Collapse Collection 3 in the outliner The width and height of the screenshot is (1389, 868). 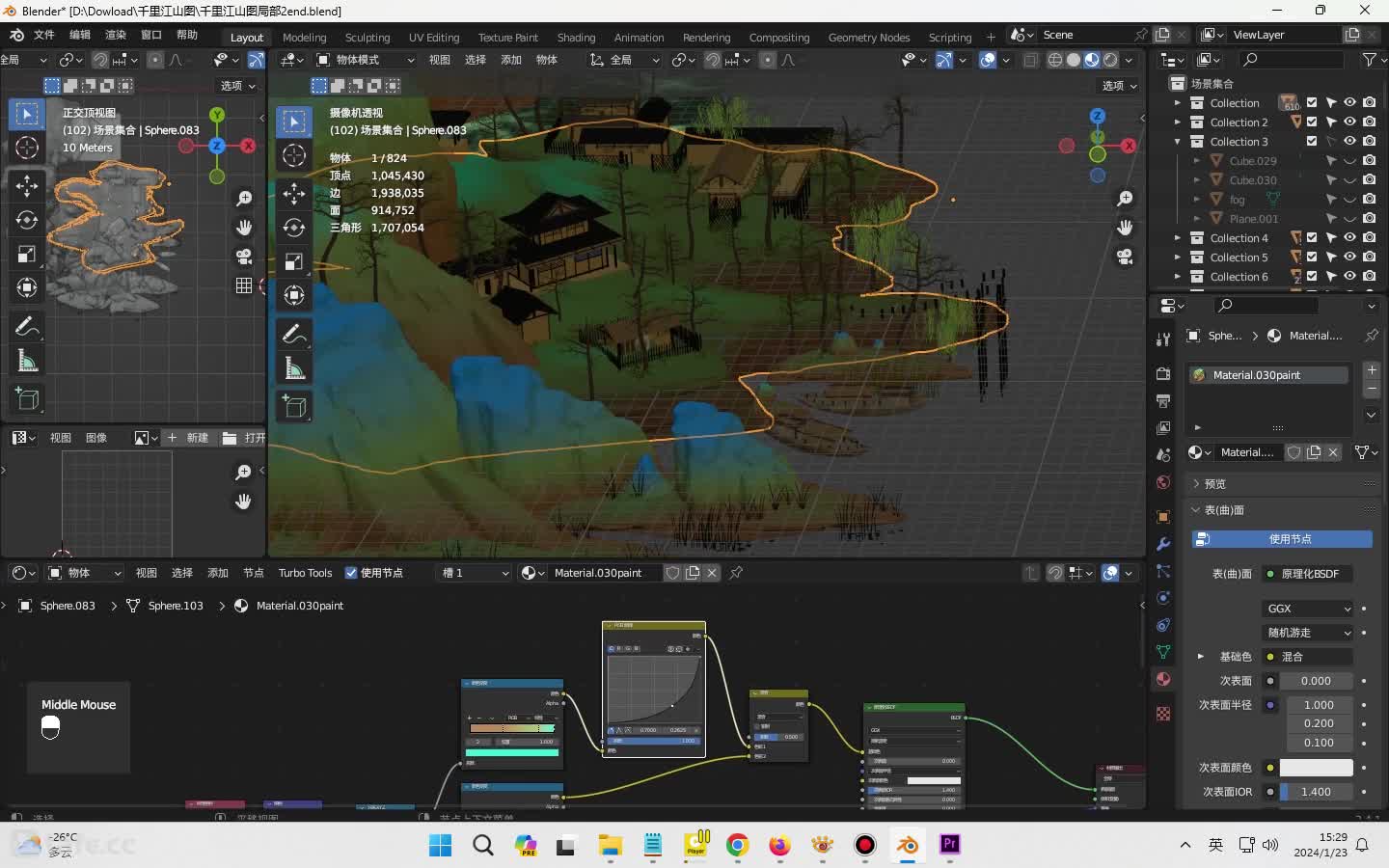coord(1177,141)
